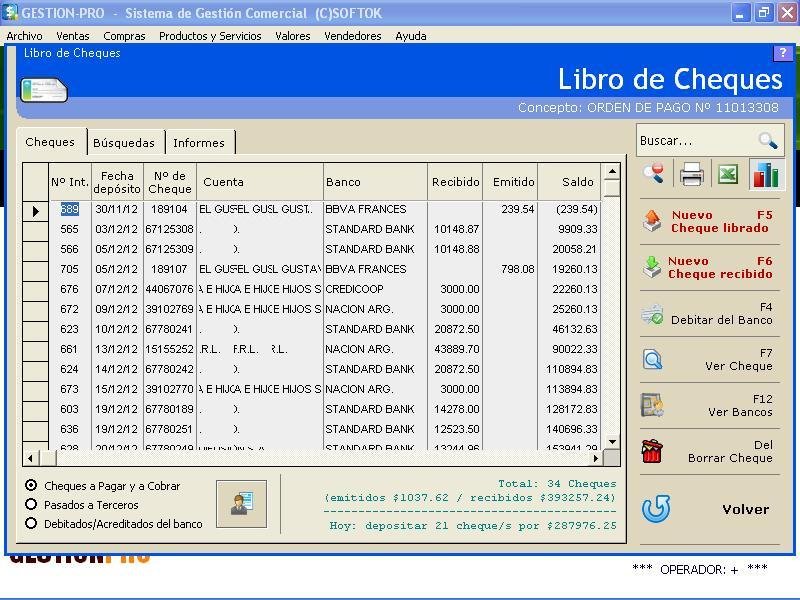The height and width of the screenshot is (600, 800).
Task: Click the person with document icon button
Action: click(x=241, y=505)
